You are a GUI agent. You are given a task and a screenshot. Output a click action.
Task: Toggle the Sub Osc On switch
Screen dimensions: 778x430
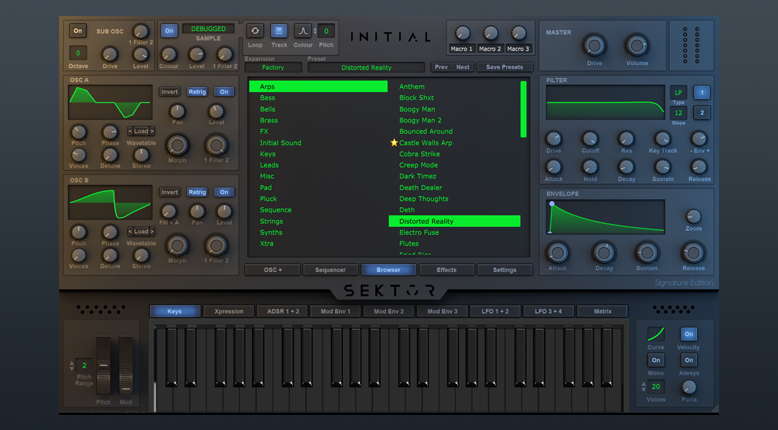click(77, 31)
